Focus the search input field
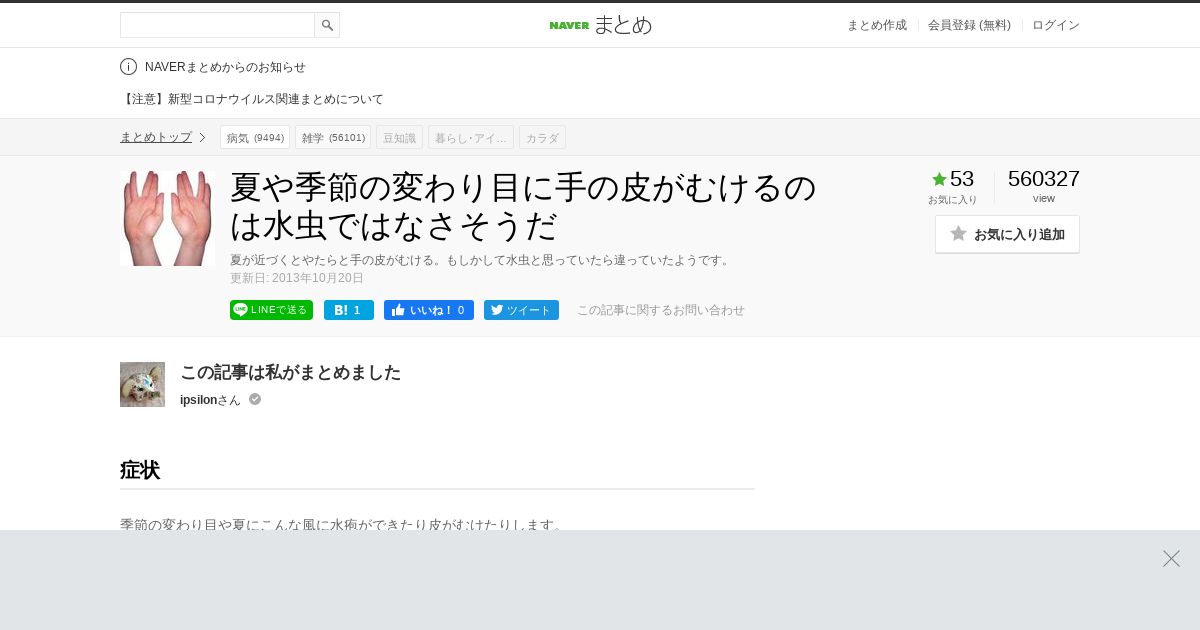The height and width of the screenshot is (630, 1200). [217, 25]
